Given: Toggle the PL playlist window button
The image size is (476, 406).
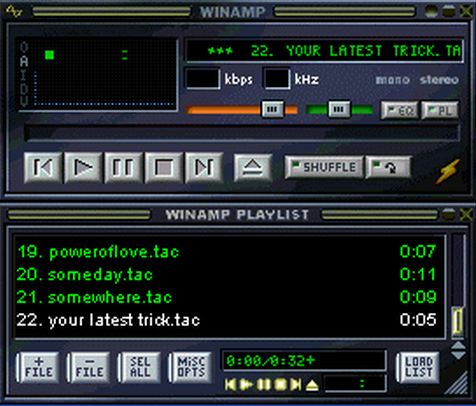Looking at the screenshot, I should [440, 110].
